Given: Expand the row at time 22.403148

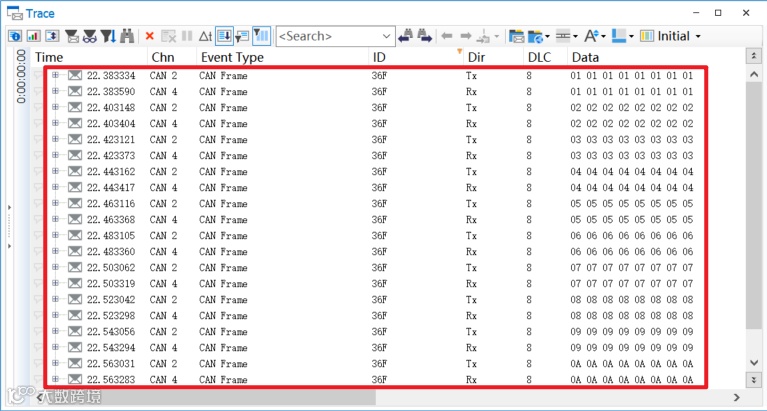Looking at the screenshot, I should [55, 107].
